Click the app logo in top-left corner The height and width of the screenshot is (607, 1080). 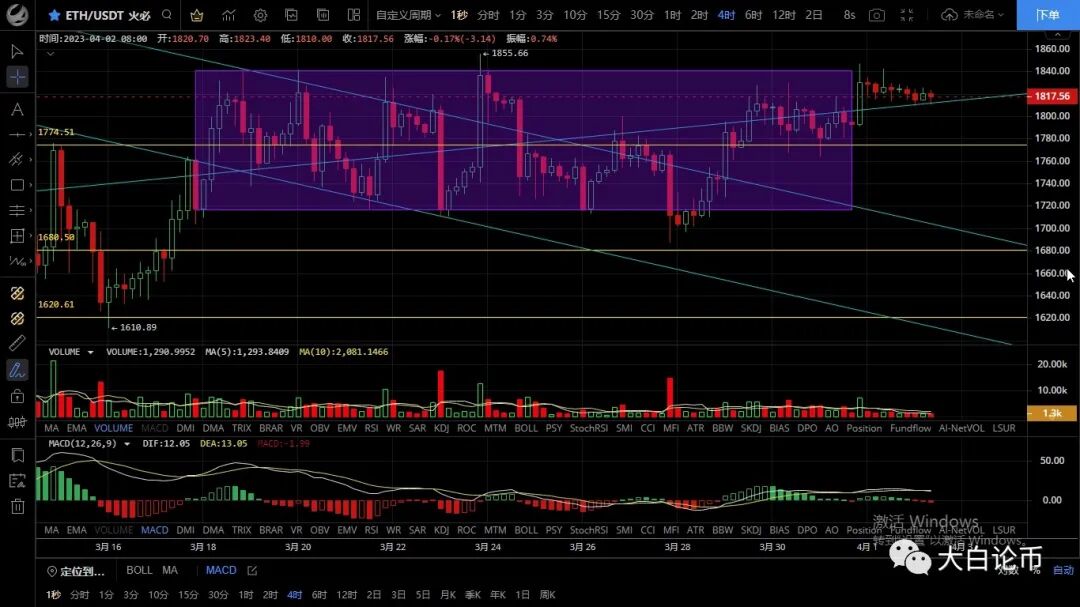(x=17, y=14)
